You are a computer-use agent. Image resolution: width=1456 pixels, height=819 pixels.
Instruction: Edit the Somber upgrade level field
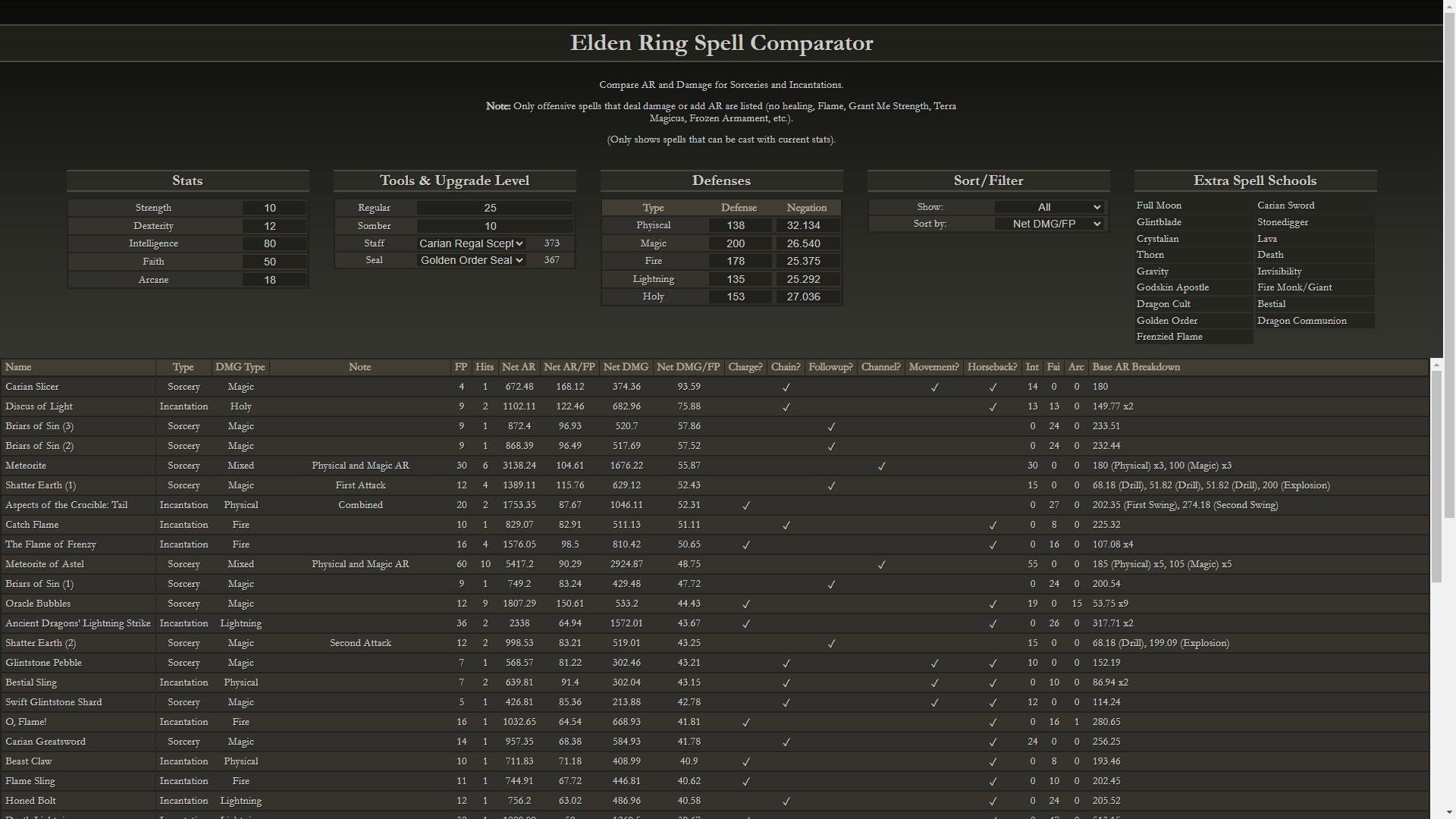click(x=494, y=226)
